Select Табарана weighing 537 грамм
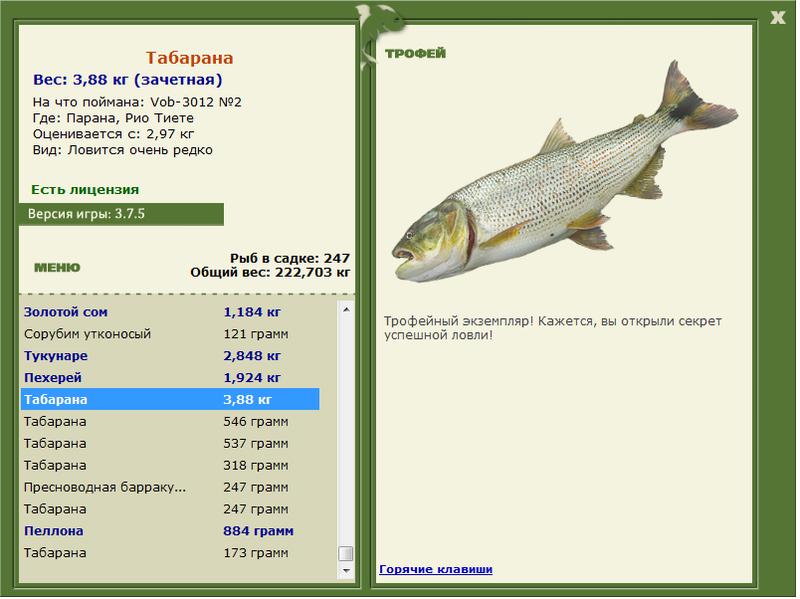The width and height of the screenshot is (800, 599). coord(170,444)
